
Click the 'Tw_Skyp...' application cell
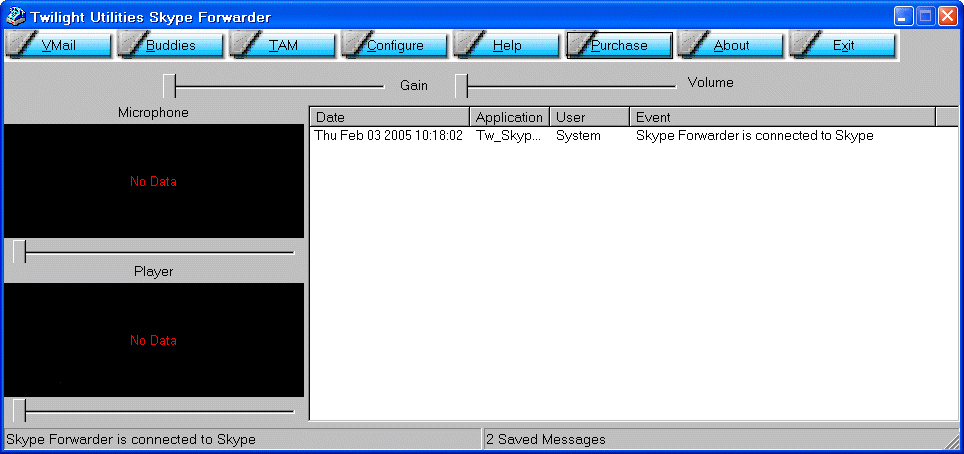click(x=509, y=136)
